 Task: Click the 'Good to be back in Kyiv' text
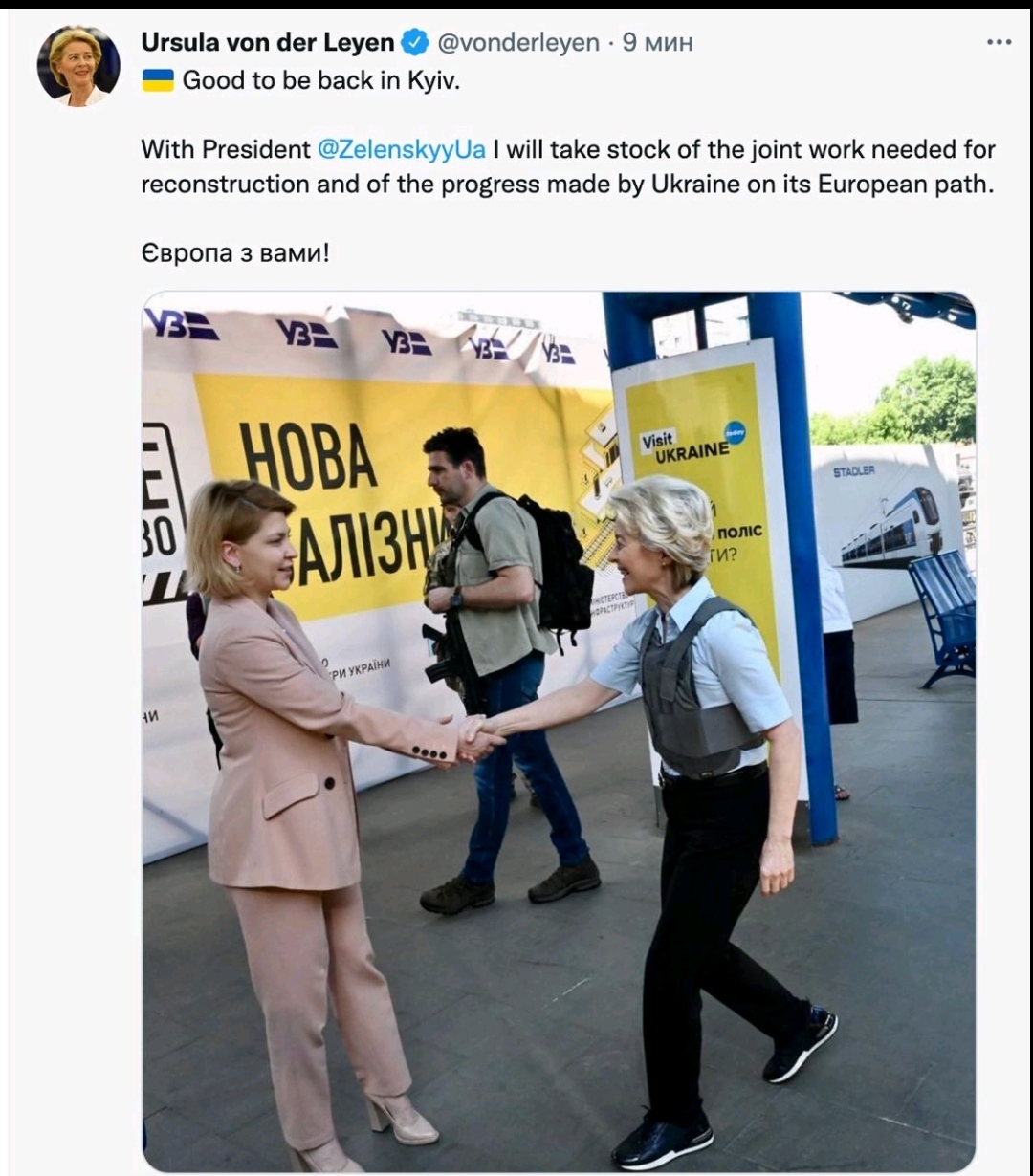click(321, 81)
